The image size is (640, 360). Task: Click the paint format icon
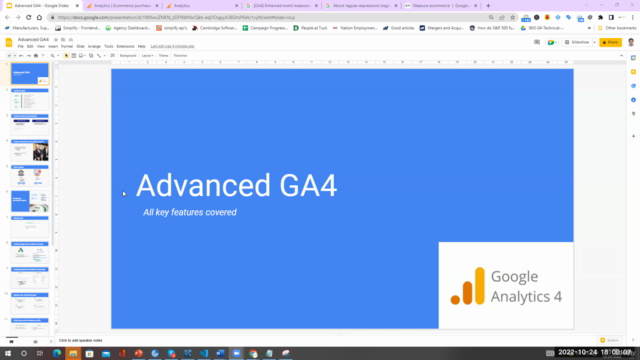coord(43,56)
